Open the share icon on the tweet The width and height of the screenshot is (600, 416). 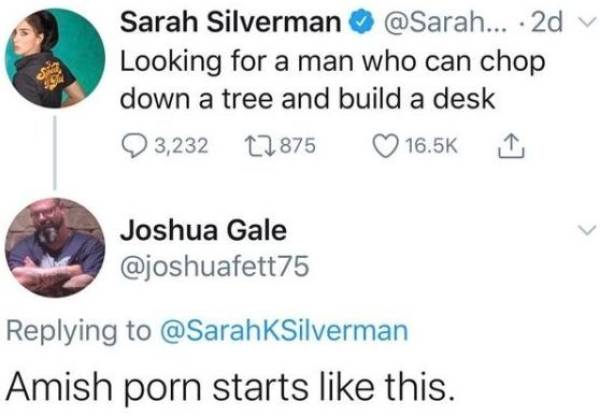(x=507, y=145)
